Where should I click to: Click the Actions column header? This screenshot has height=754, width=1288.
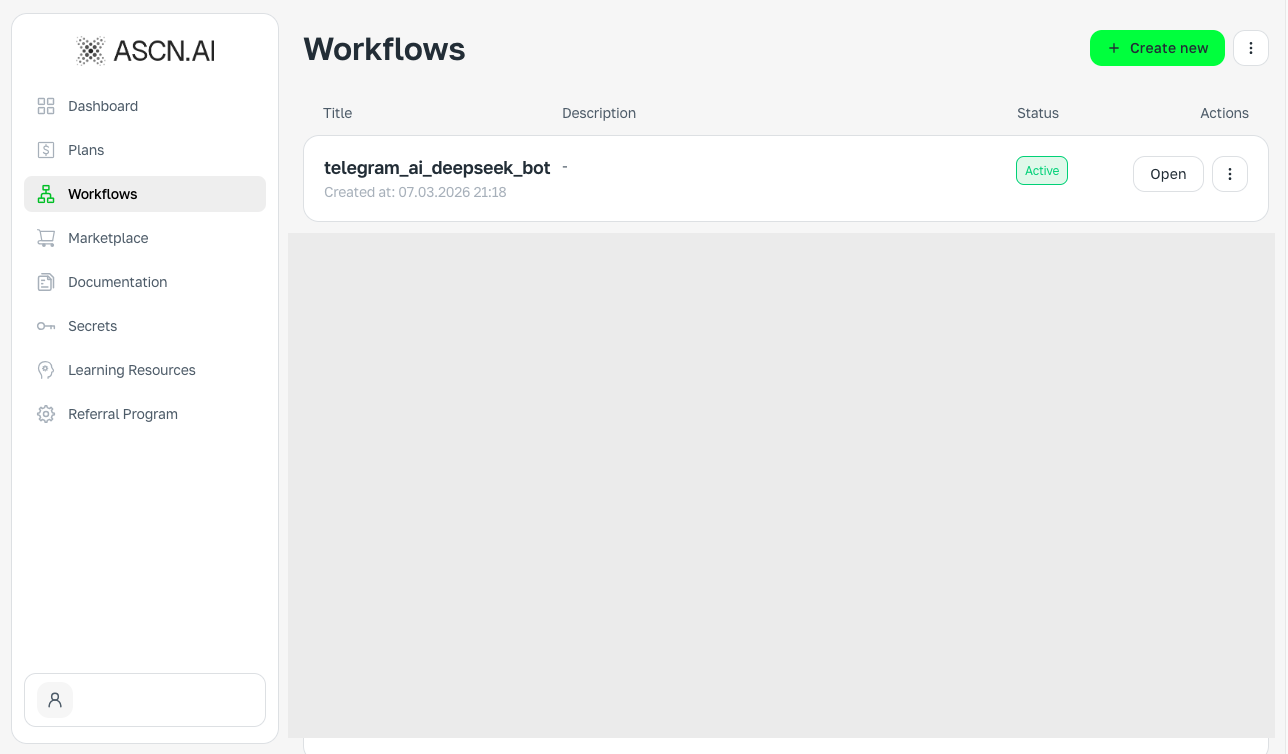click(1224, 113)
